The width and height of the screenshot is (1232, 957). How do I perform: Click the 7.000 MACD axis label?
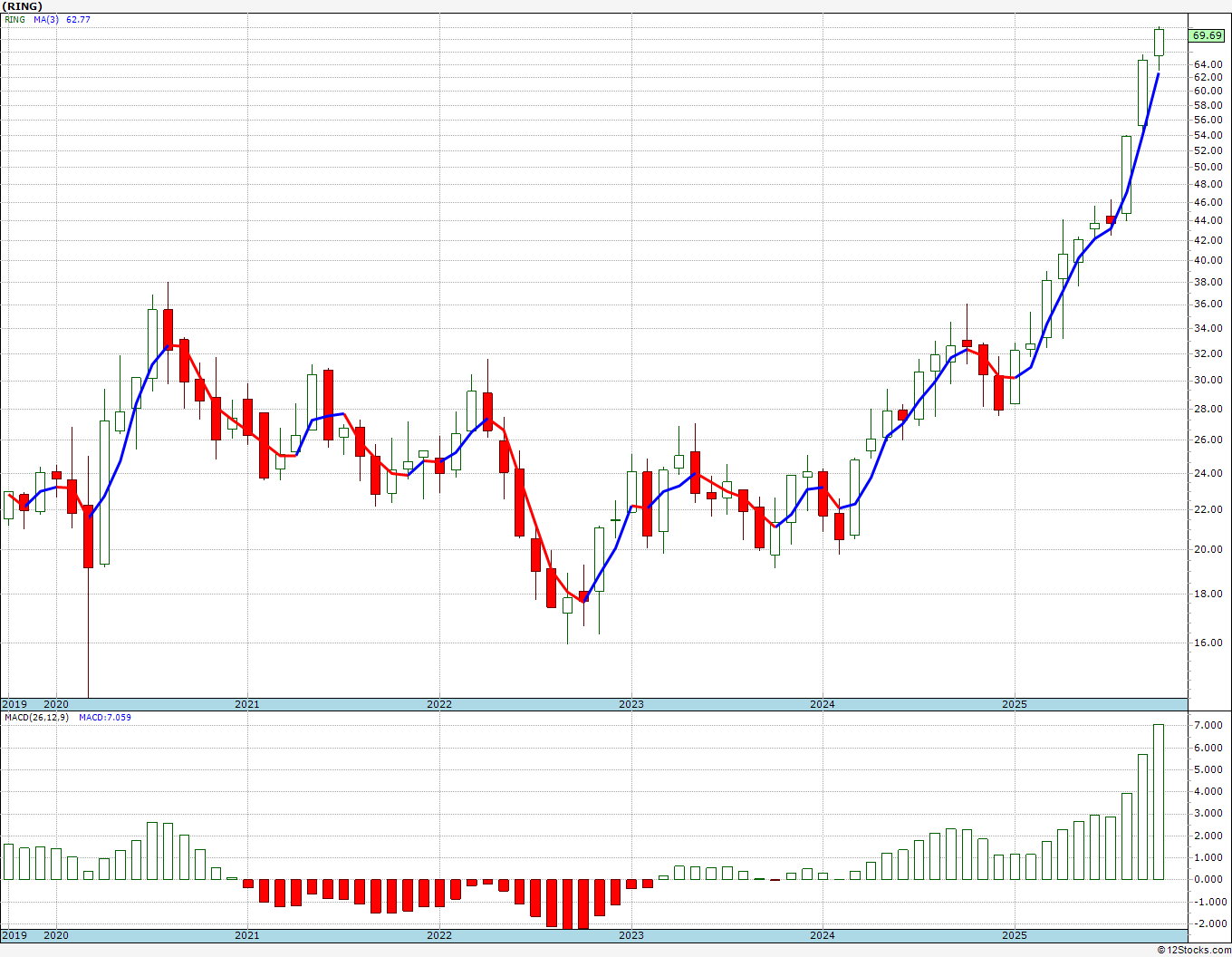pyautogui.click(x=1208, y=726)
